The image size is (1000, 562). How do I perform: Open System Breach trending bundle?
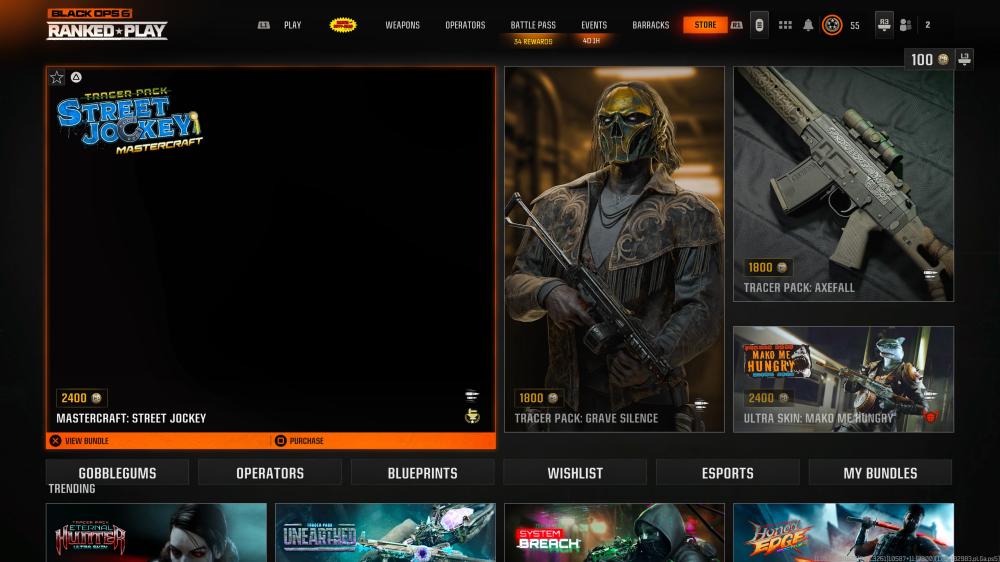click(x=614, y=533)
